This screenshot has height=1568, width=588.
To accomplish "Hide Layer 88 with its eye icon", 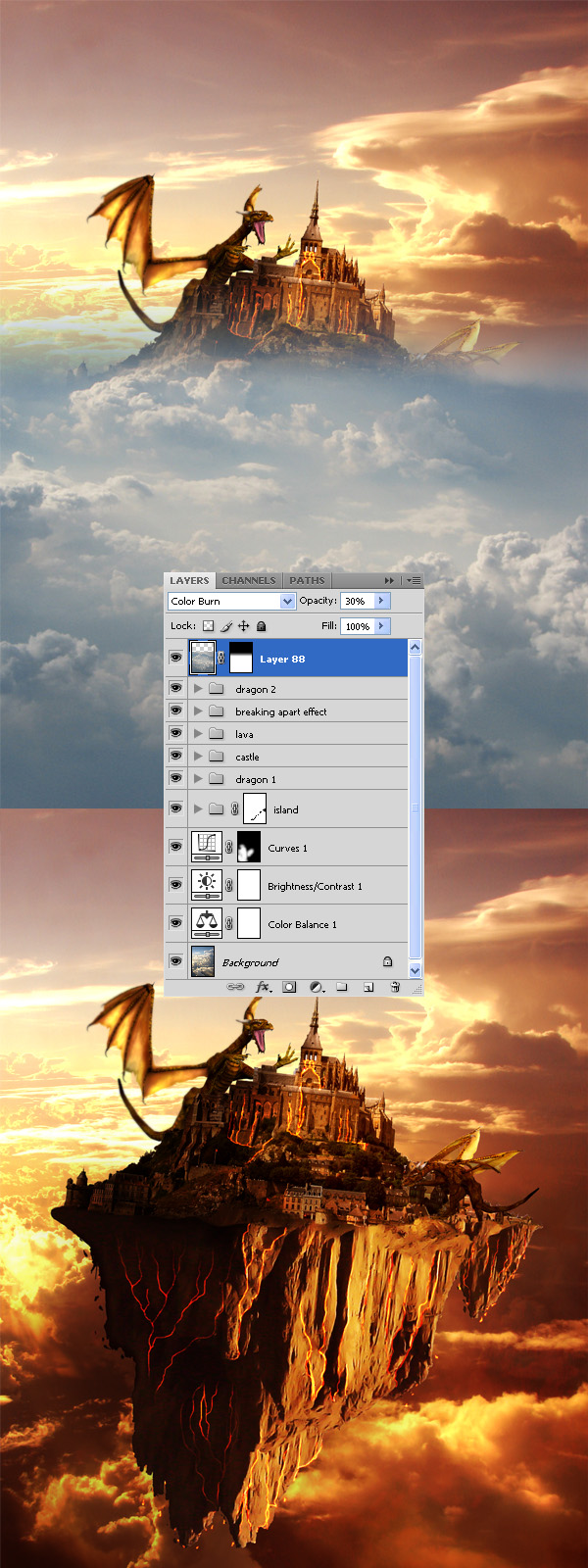I will point(176,658).
